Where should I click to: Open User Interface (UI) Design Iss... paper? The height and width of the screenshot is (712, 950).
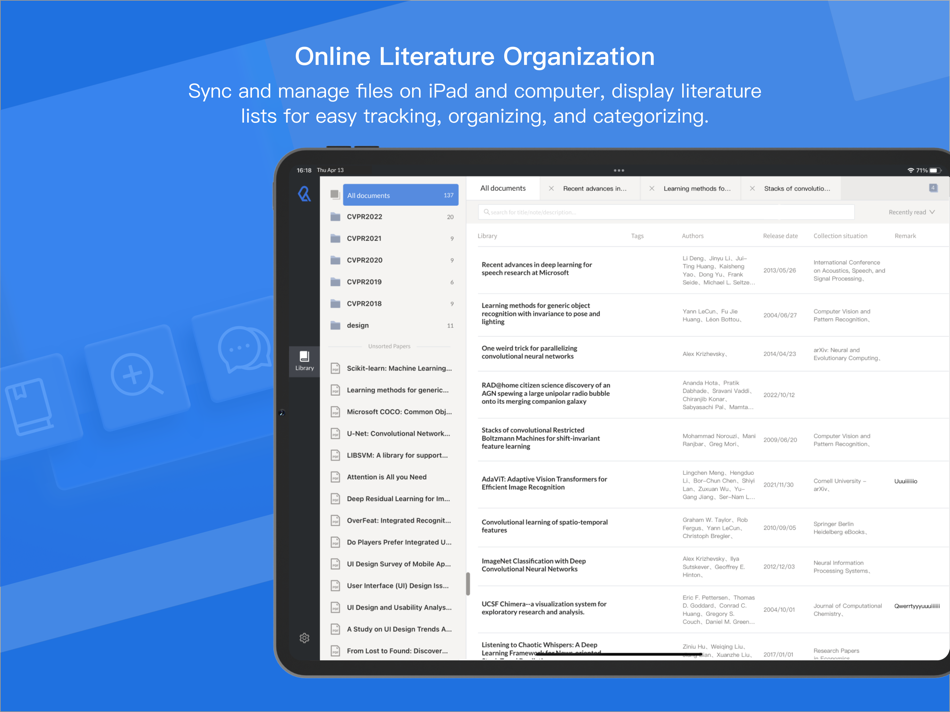point(393,586)
